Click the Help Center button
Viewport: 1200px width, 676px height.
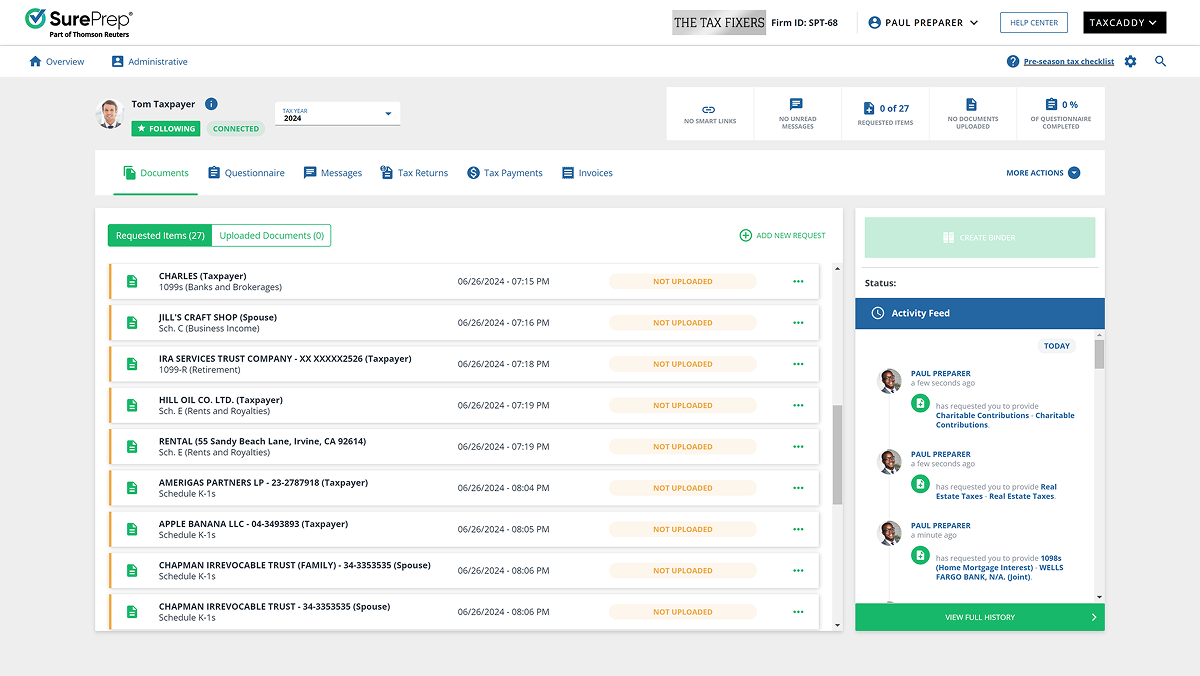pos(1034,23)
